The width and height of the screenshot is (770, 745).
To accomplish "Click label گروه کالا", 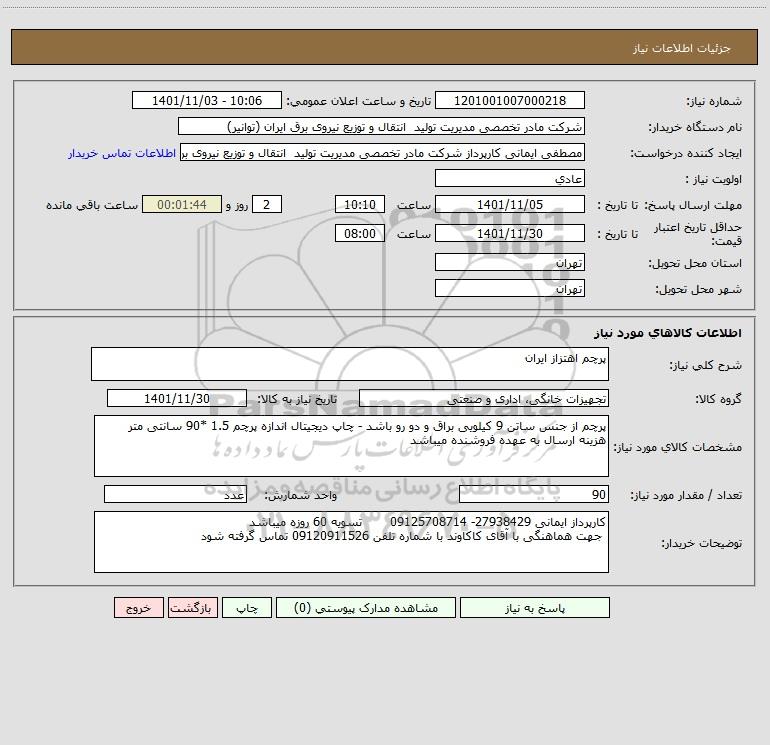I will (719, 399).
